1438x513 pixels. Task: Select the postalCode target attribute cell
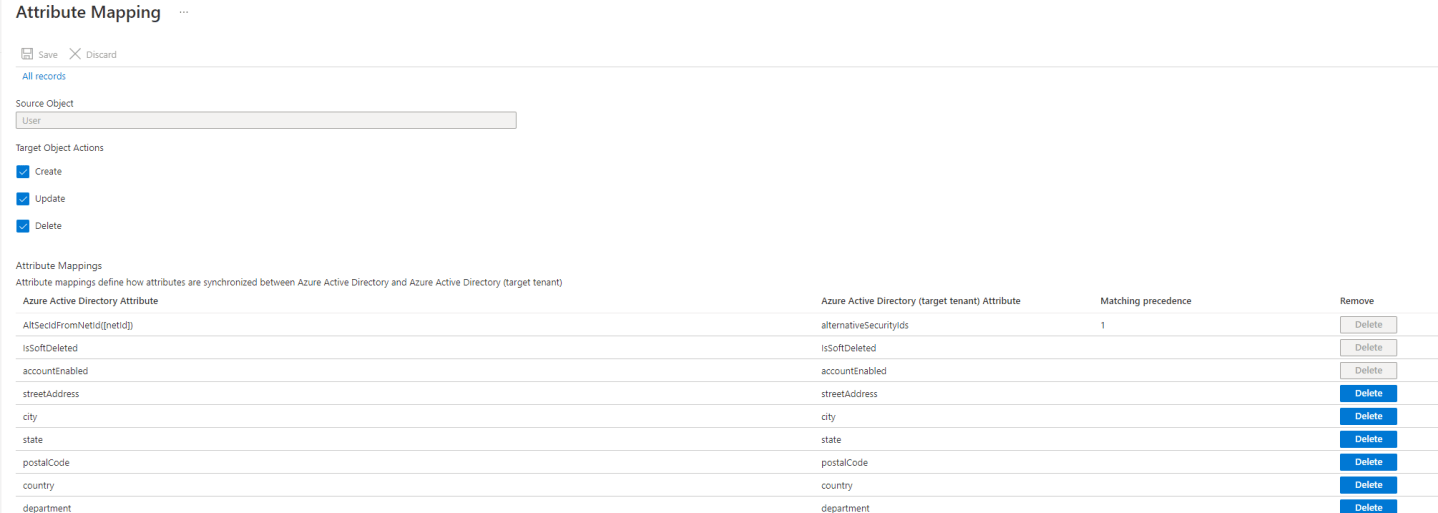844,463
